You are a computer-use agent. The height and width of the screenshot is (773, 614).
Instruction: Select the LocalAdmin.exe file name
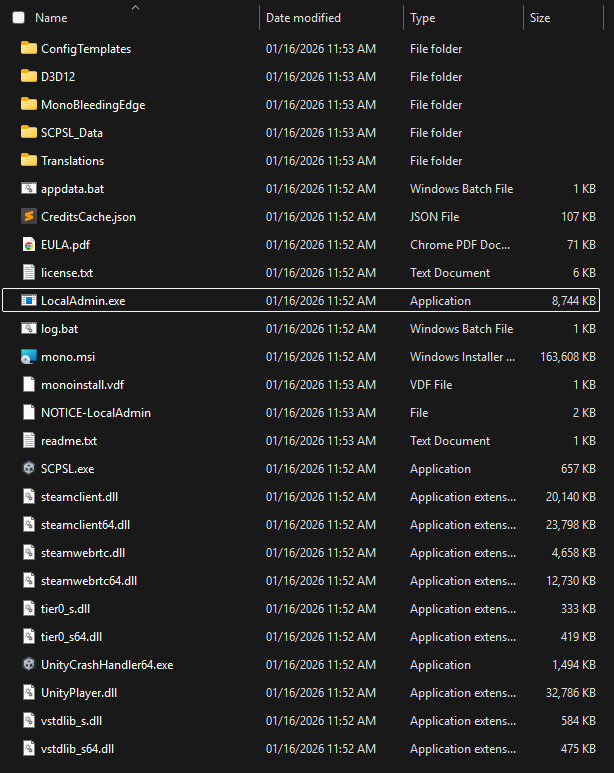pyautogui.click(x=83, y=301)
